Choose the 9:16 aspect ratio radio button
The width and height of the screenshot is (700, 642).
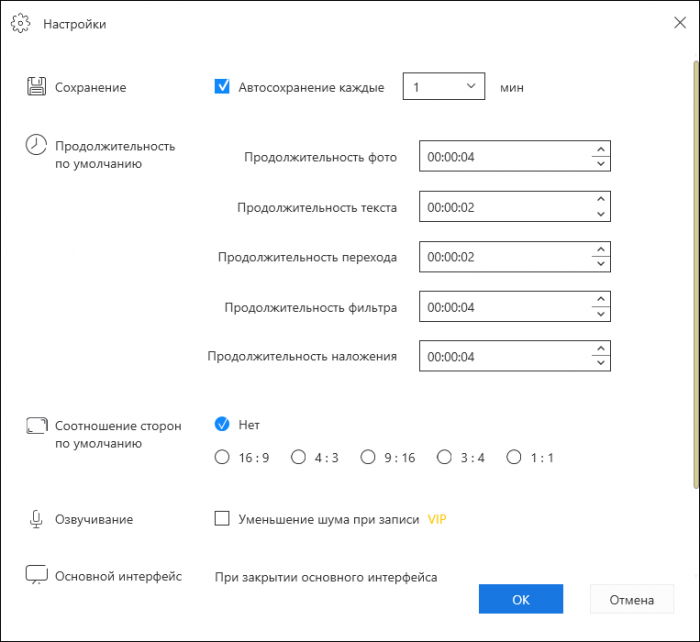click(366, 458)
